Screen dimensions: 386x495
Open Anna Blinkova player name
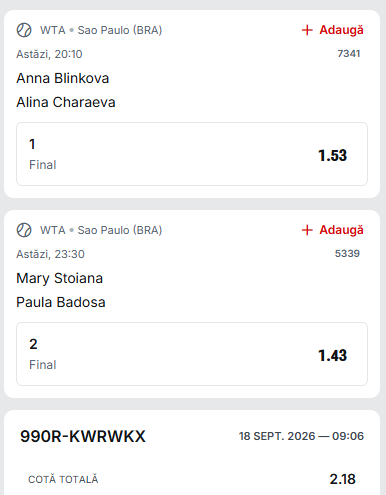coord(63,78)
